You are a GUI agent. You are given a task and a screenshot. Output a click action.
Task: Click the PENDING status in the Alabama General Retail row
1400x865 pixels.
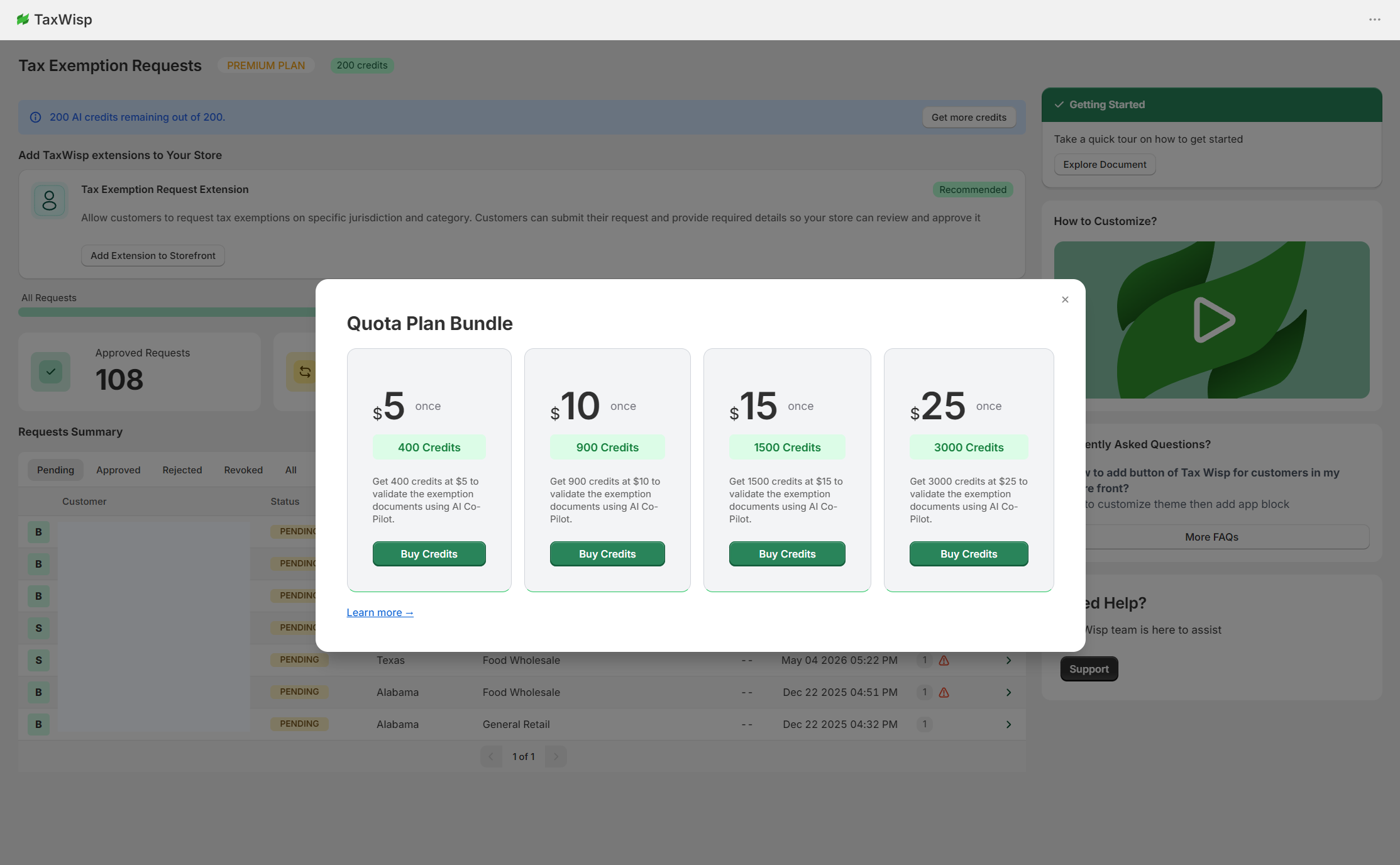(299, 724)
